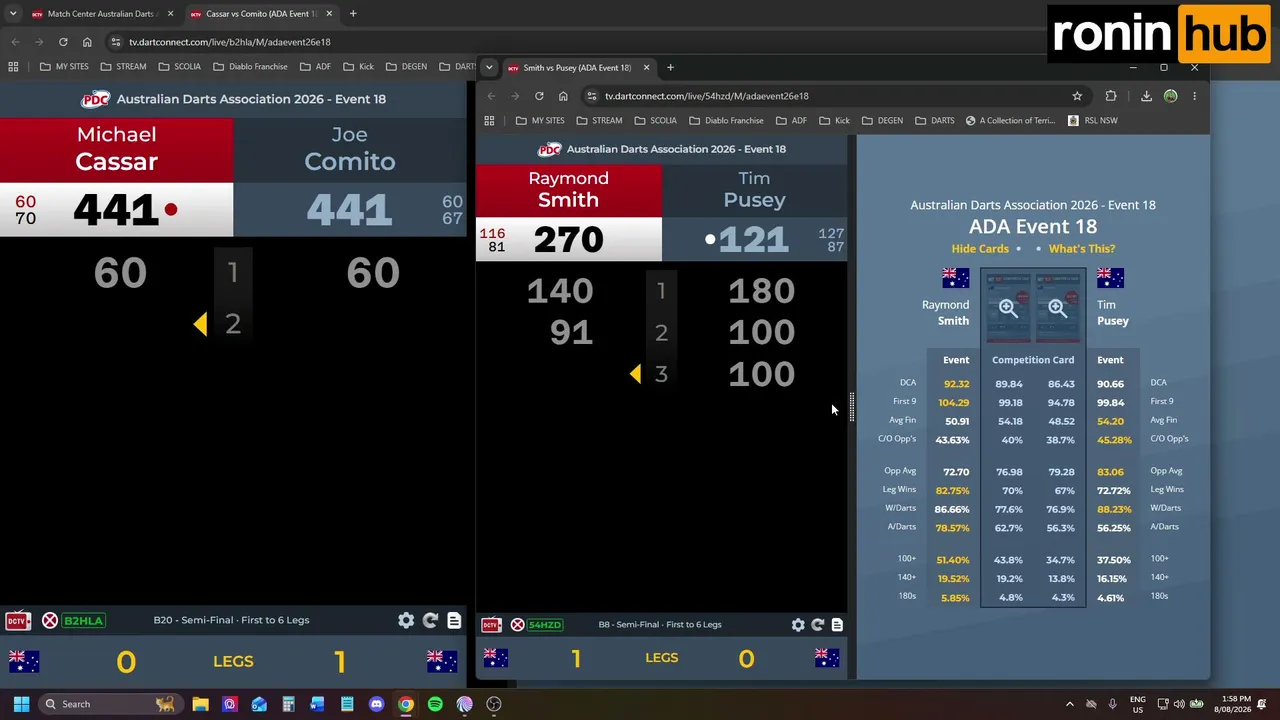The image size is (1280, 720).
Task: Click the DCTV logo beside 54HZD
Action: tap(491, 625)
